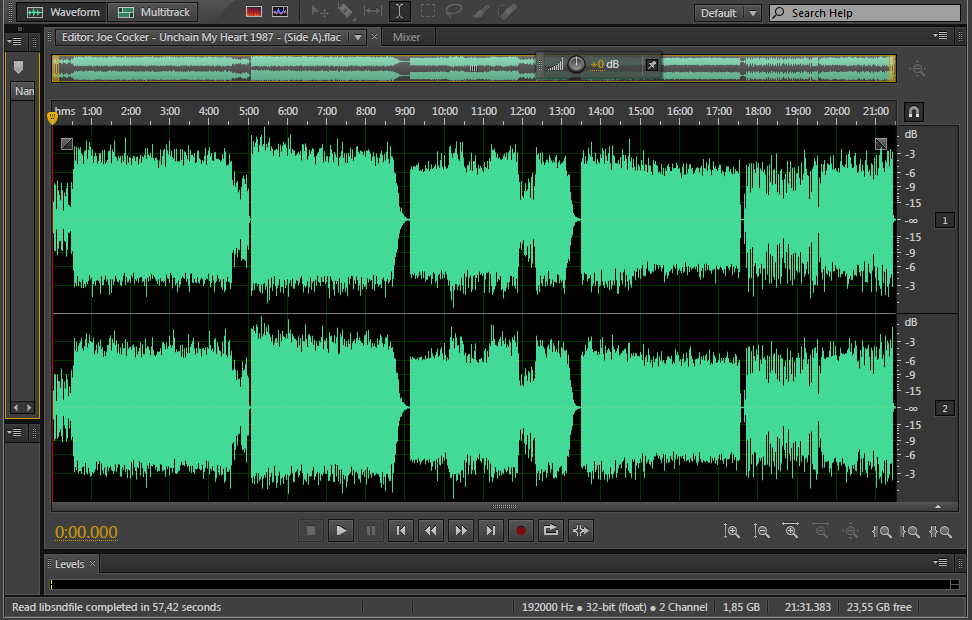Click the +0 dB gain value

[x=604, y=64]
